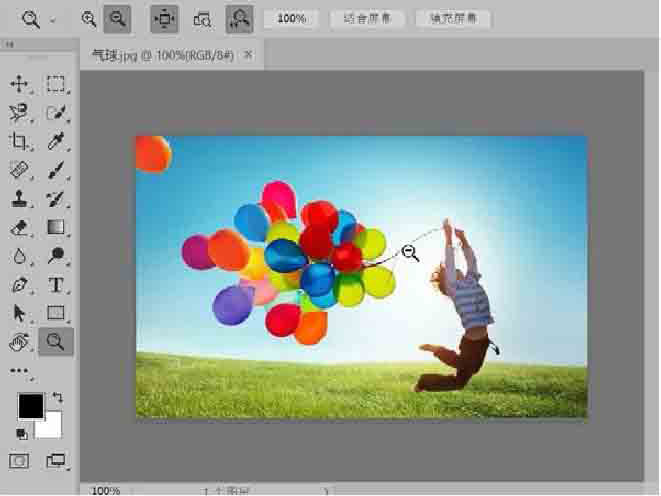Select the Blur tool

pyautogui.click(x=19, y=256)
